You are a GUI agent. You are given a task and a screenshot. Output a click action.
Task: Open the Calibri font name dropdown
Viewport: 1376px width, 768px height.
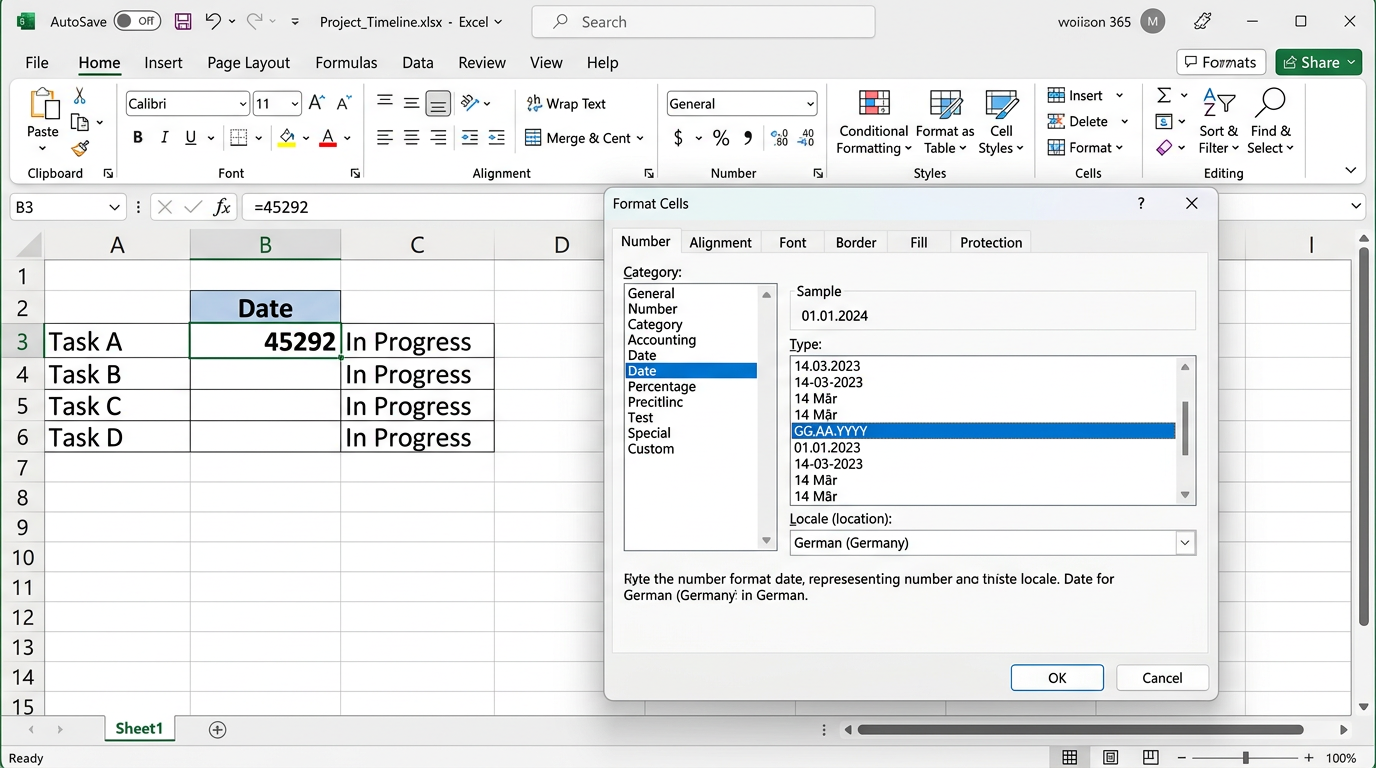pyautogui.click(x=242, y=104)
